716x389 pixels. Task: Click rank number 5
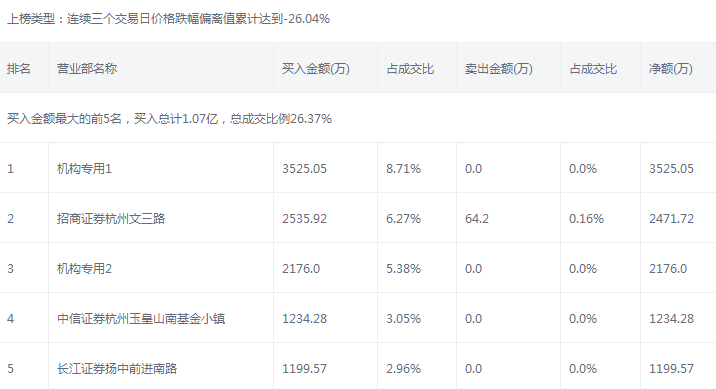point(11,368)
